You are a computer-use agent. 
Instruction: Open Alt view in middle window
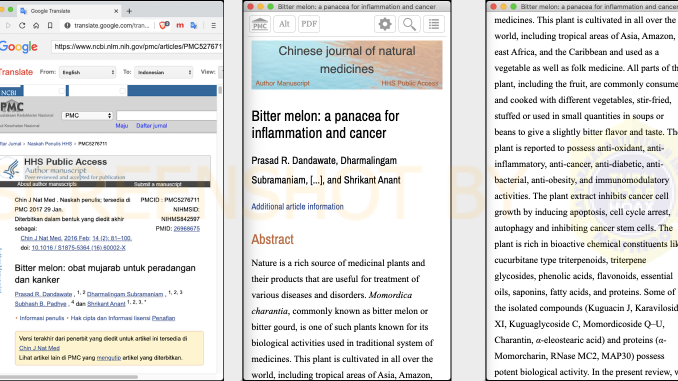[x=284, y=24]
